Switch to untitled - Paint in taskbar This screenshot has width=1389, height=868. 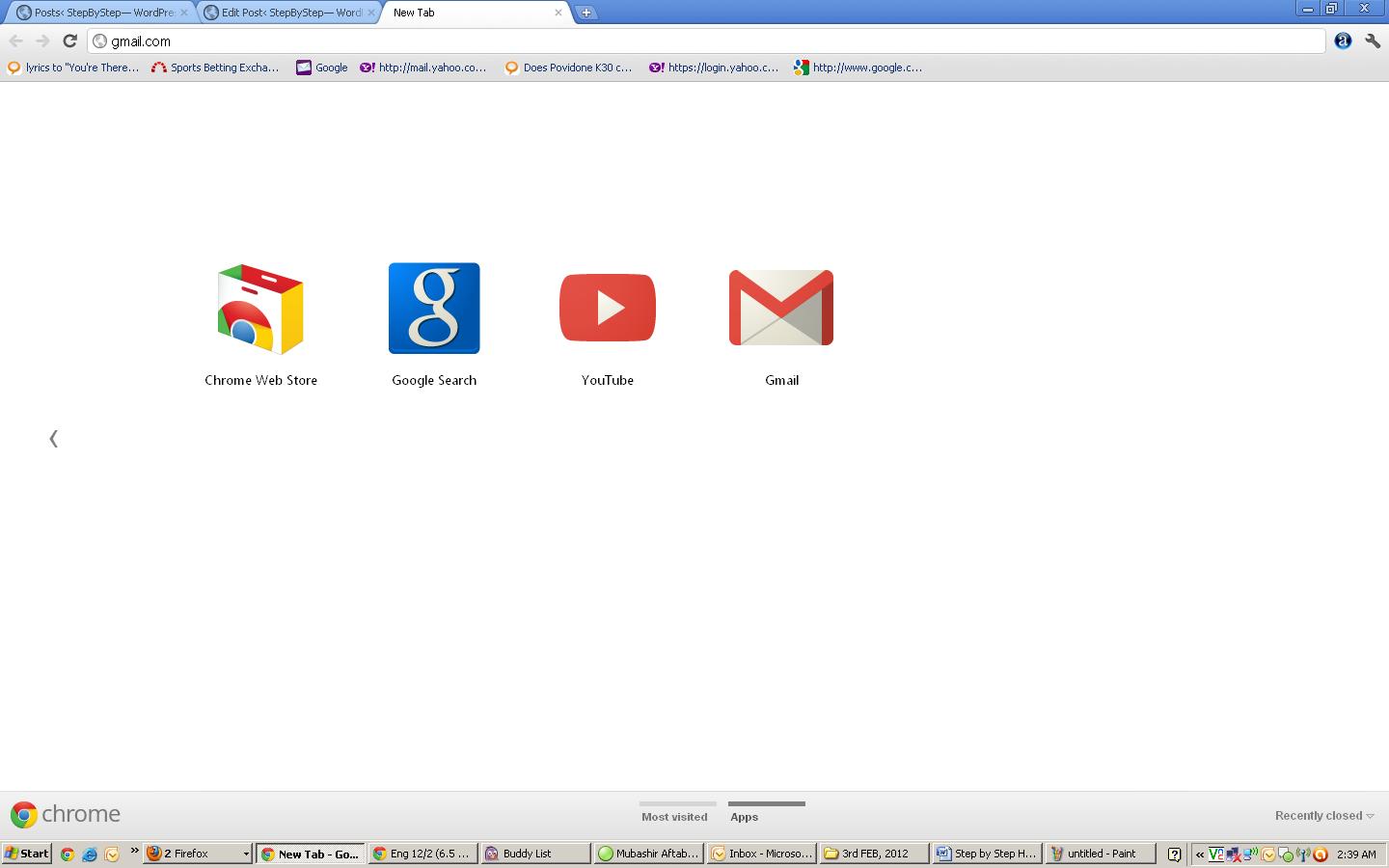coord(1100,854)
